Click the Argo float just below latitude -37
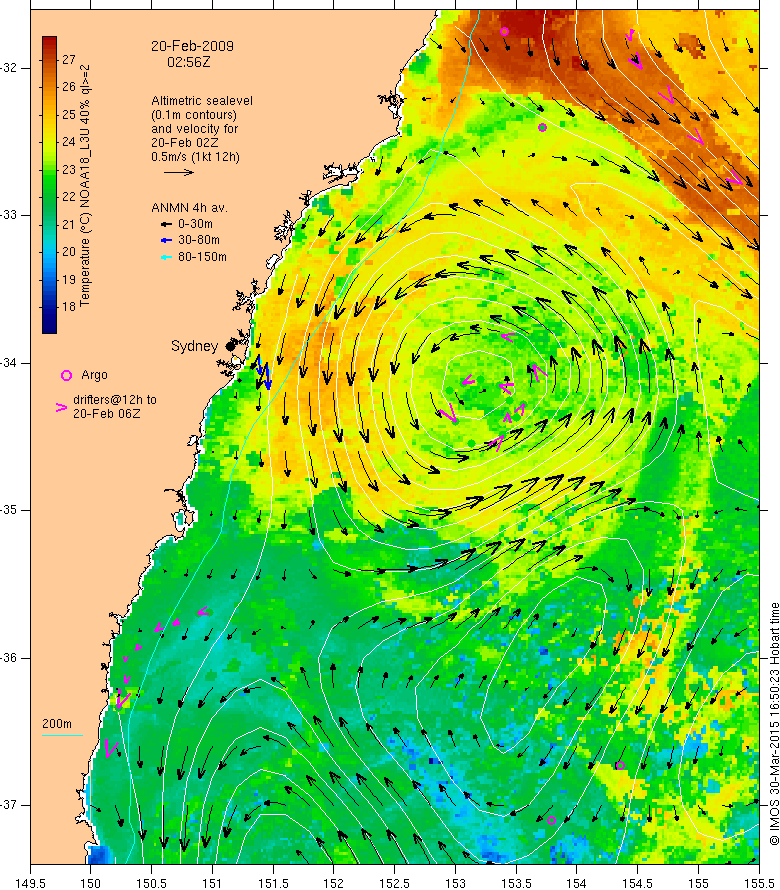Viewport: 780px width, 890px height. pyautogui.click(x=551, y=820)
